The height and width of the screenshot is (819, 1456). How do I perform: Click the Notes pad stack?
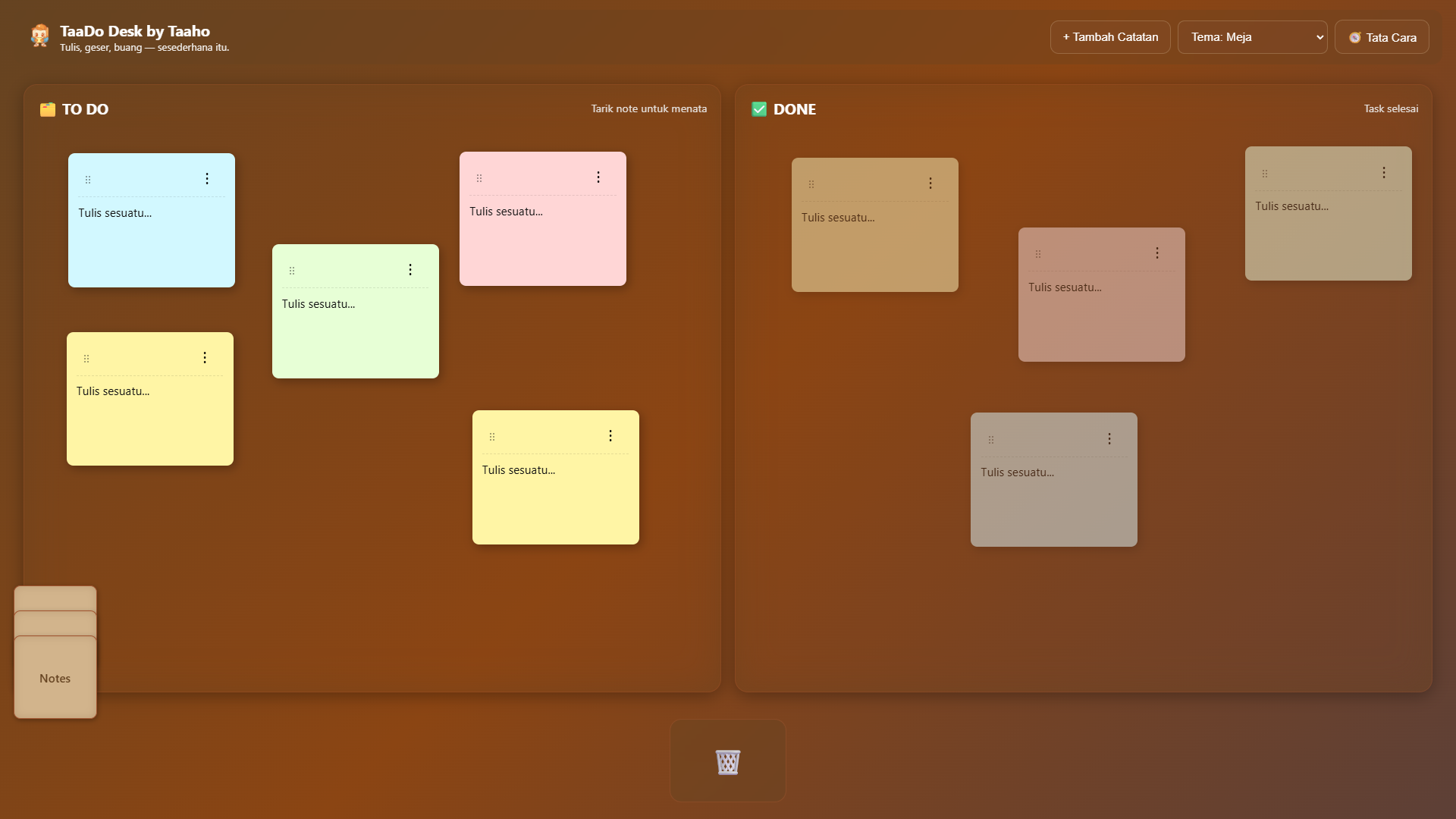click(54, 677)
